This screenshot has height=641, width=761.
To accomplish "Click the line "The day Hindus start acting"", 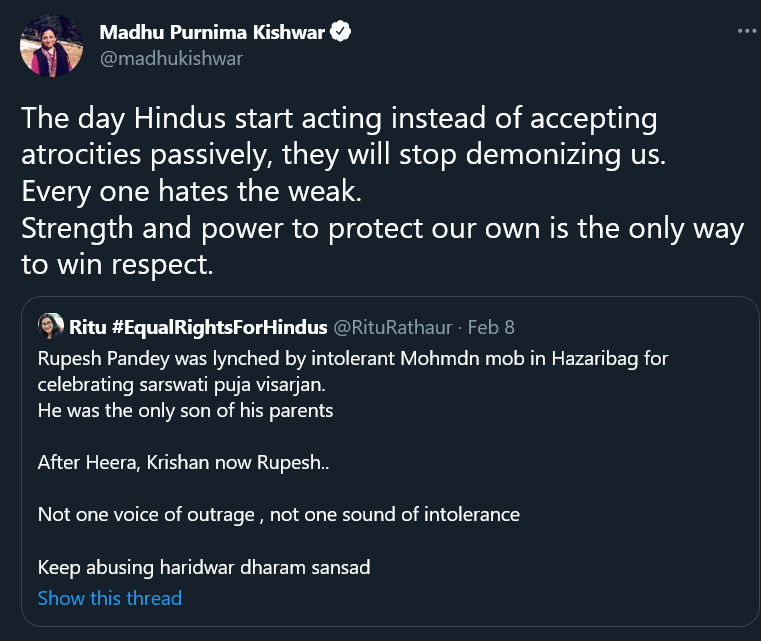I will tap(339, 119).
